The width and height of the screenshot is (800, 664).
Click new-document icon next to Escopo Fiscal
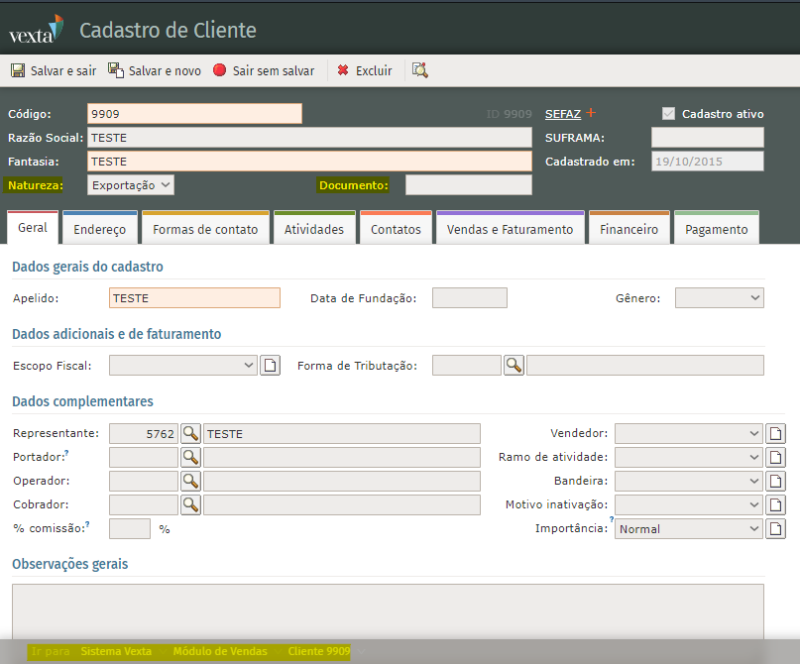tap(270, 365)
